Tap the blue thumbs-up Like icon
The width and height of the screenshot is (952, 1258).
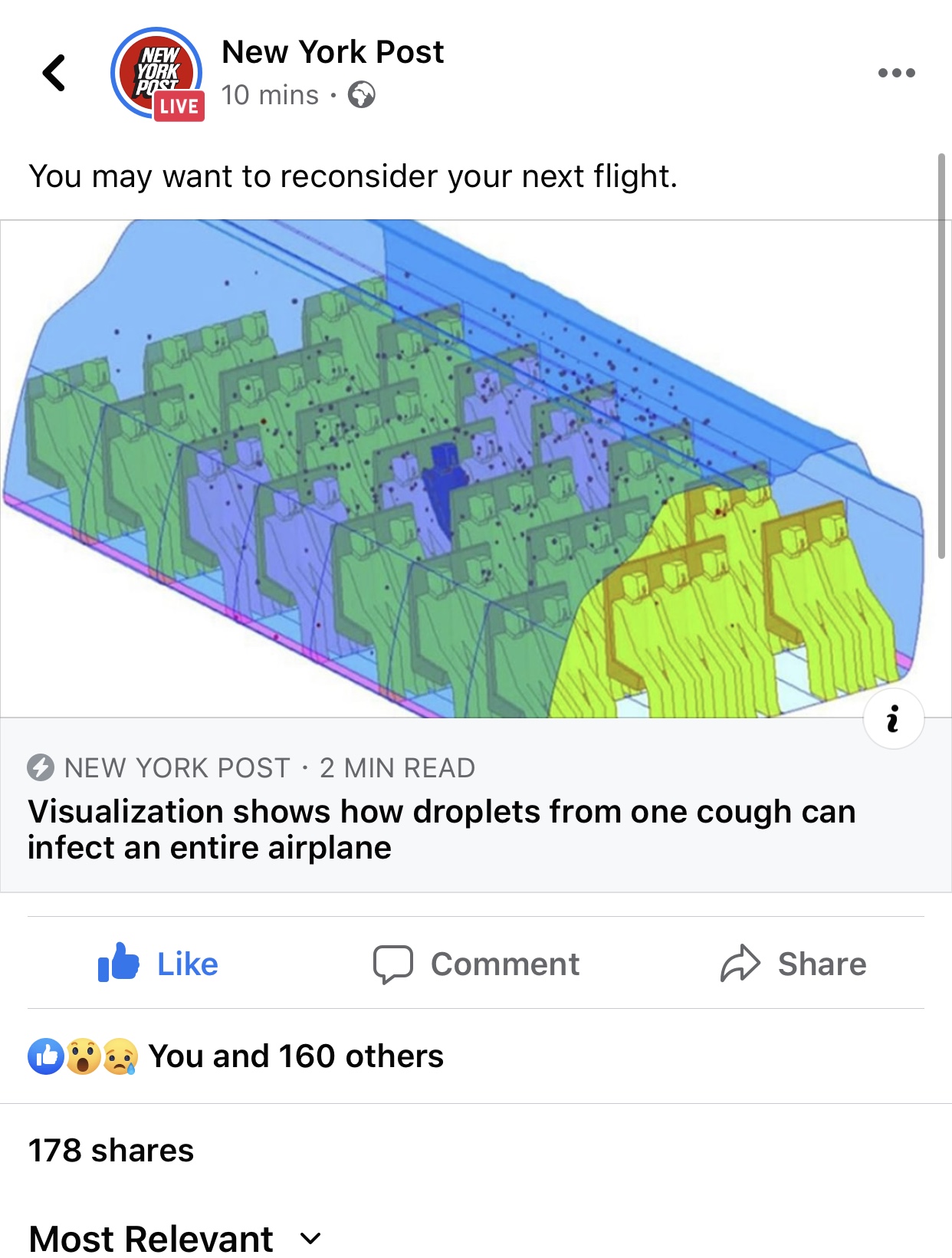point(118,963)
